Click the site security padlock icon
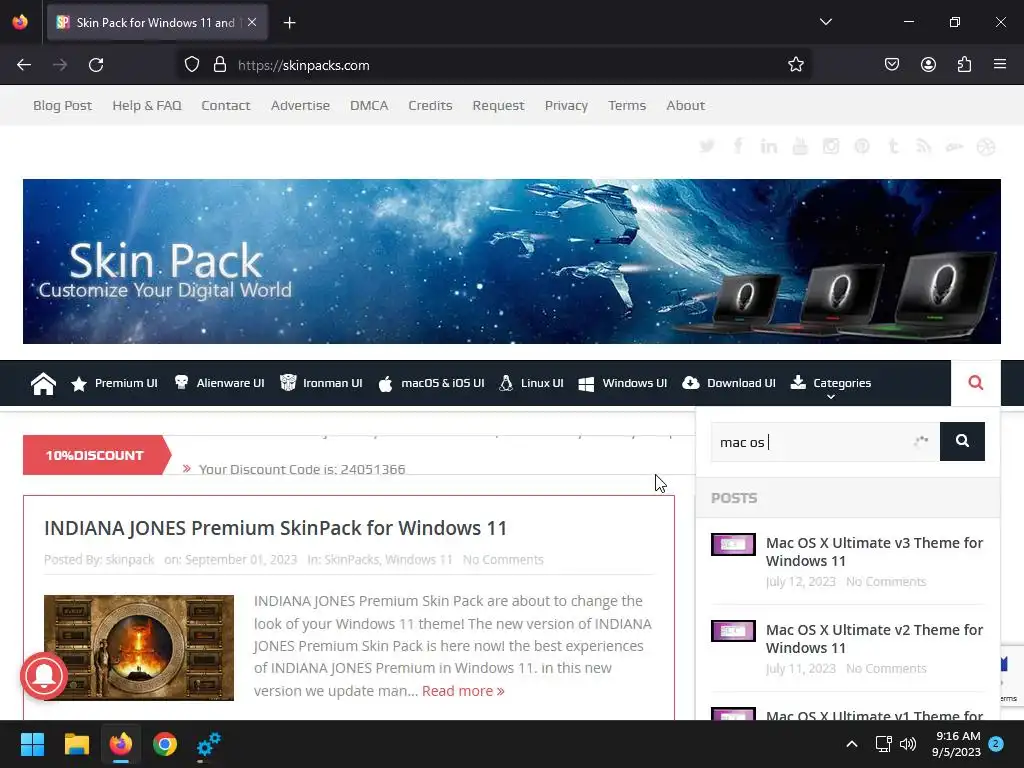1024x768 pixels. [220, 65]
